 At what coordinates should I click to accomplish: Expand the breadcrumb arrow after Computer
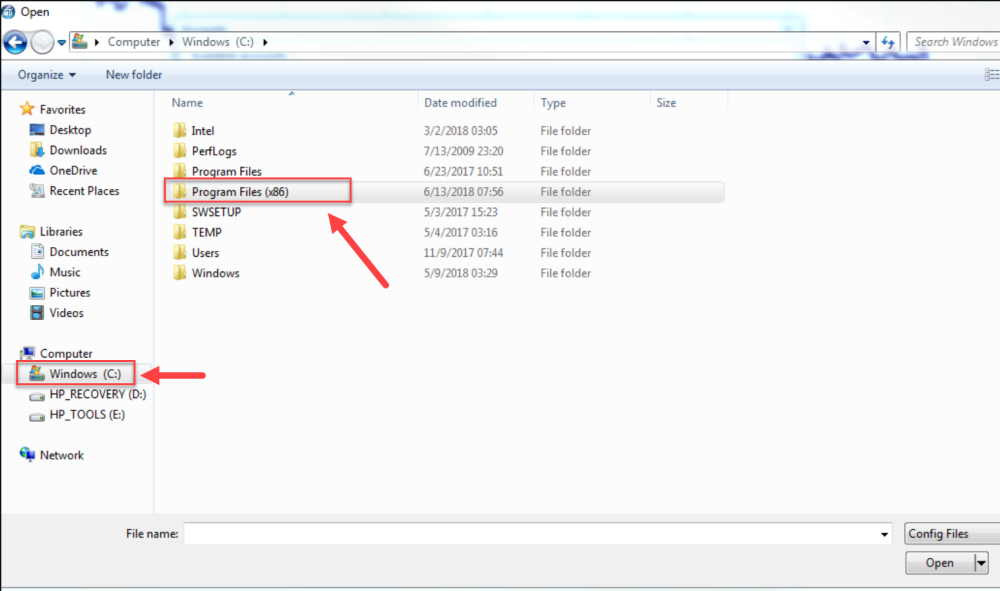pyautogui.click(x=171, y=42)
